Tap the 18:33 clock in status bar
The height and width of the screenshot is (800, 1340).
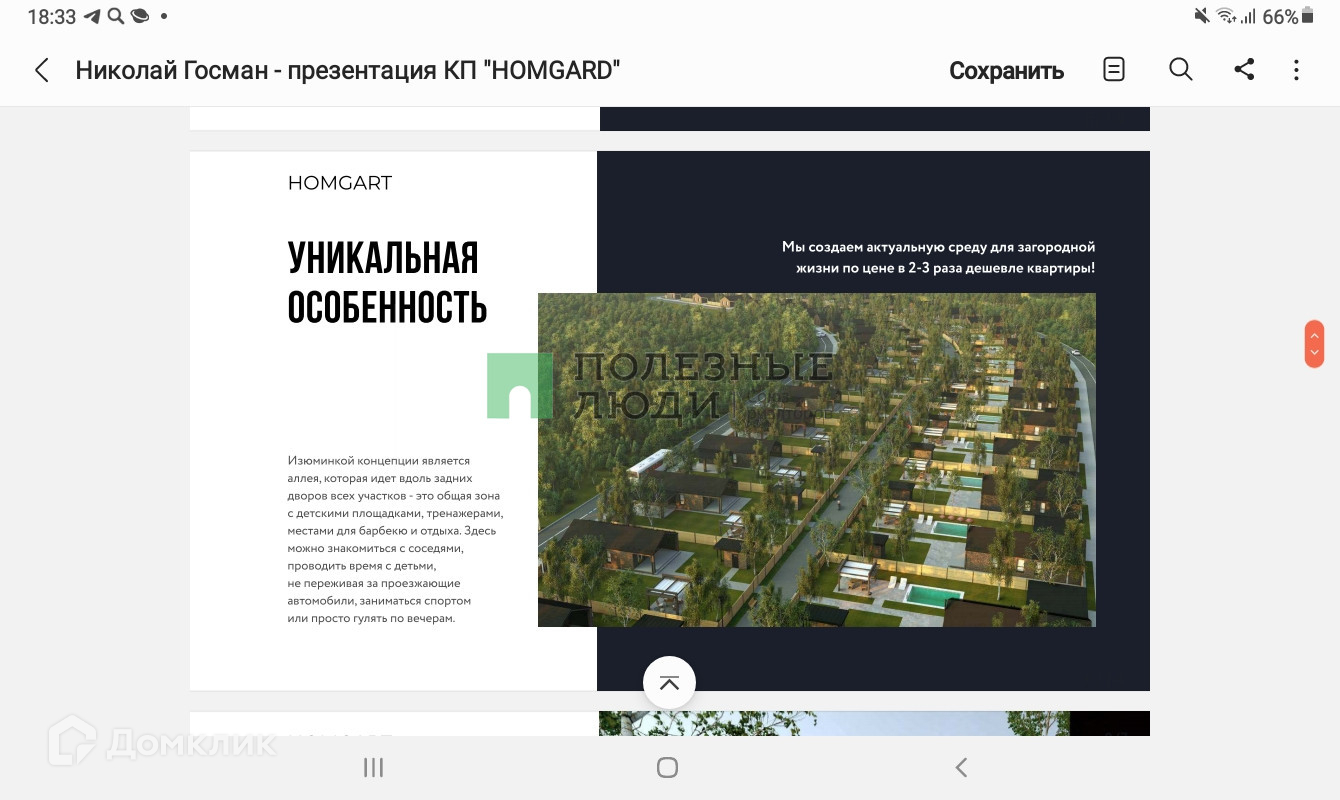pyautogui.click(x=52, y=17)
